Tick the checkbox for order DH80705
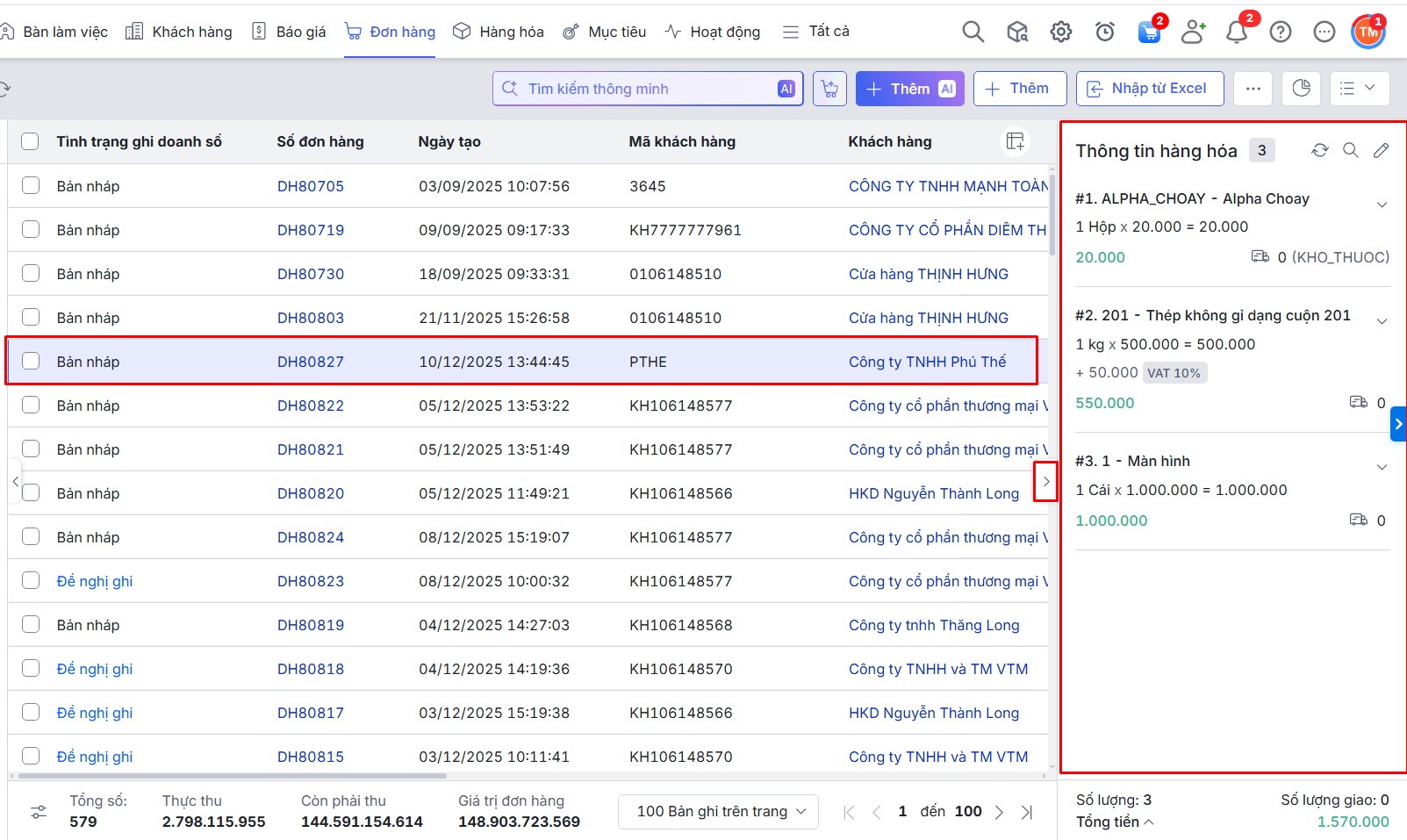Screen dimensions: 1407x840 point(31,185)
